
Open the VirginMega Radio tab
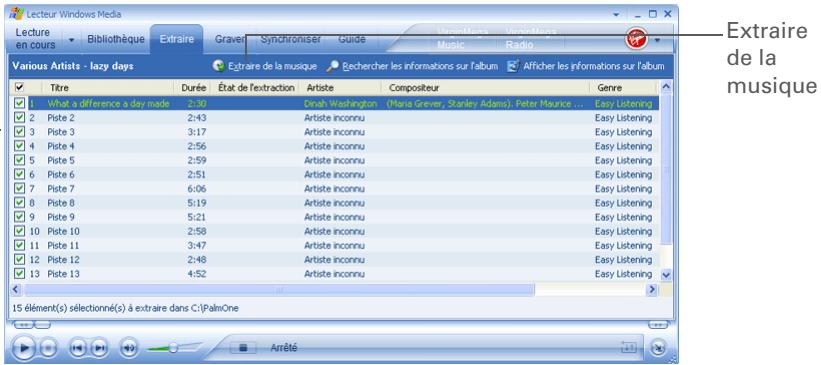[531, 39]
